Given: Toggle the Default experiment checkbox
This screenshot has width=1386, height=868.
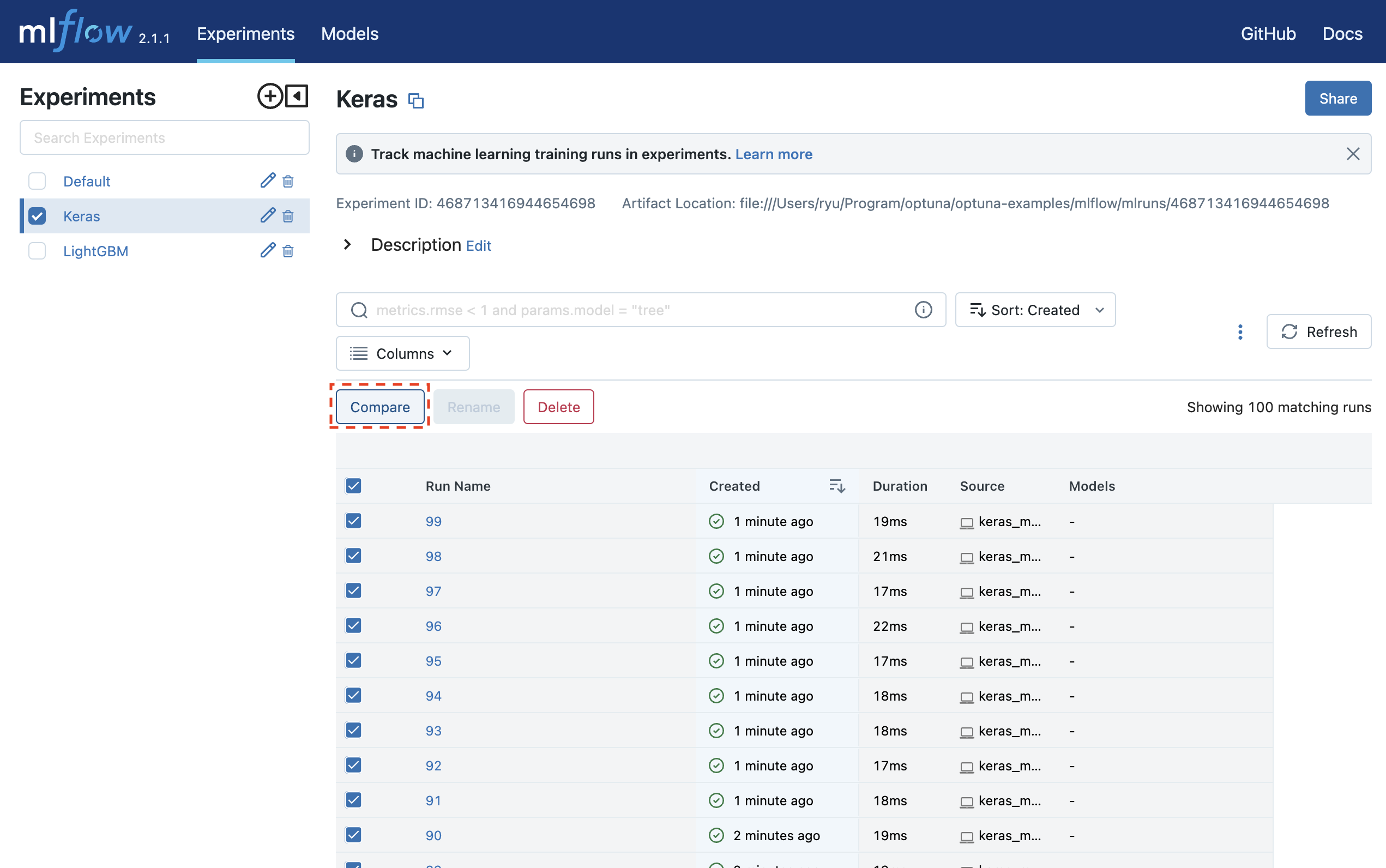Looking at the screenshot, I should point(37,182).
